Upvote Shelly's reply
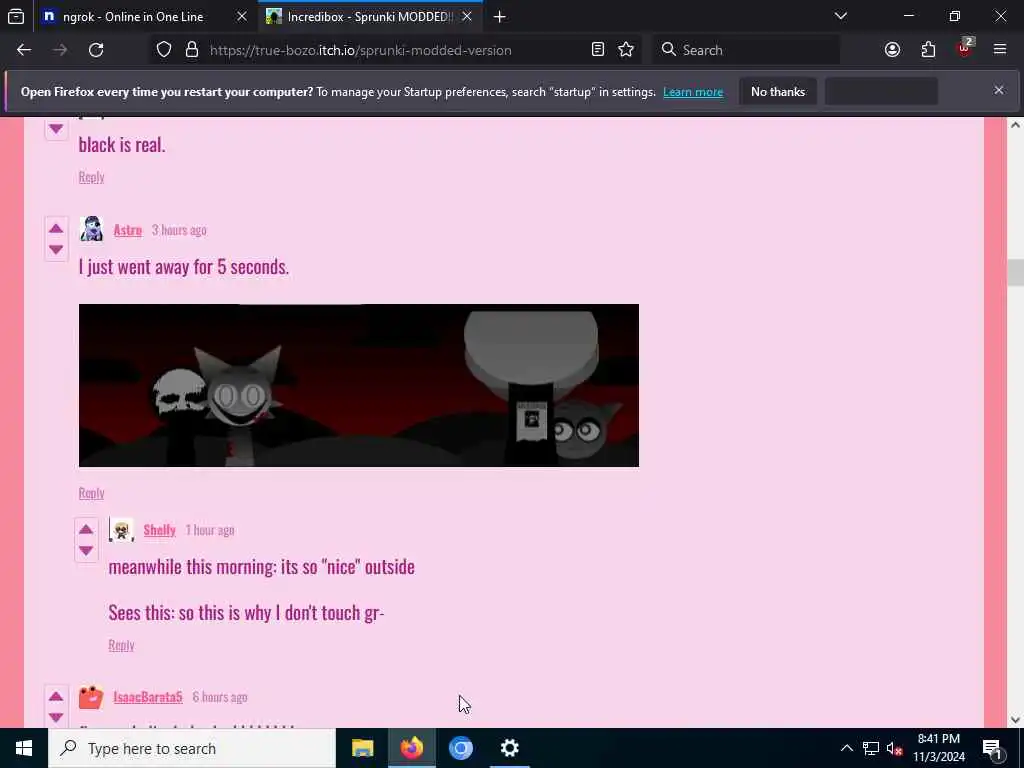Screen dimensions: 1024x768 pyautogui.click(x=86, y=529)
